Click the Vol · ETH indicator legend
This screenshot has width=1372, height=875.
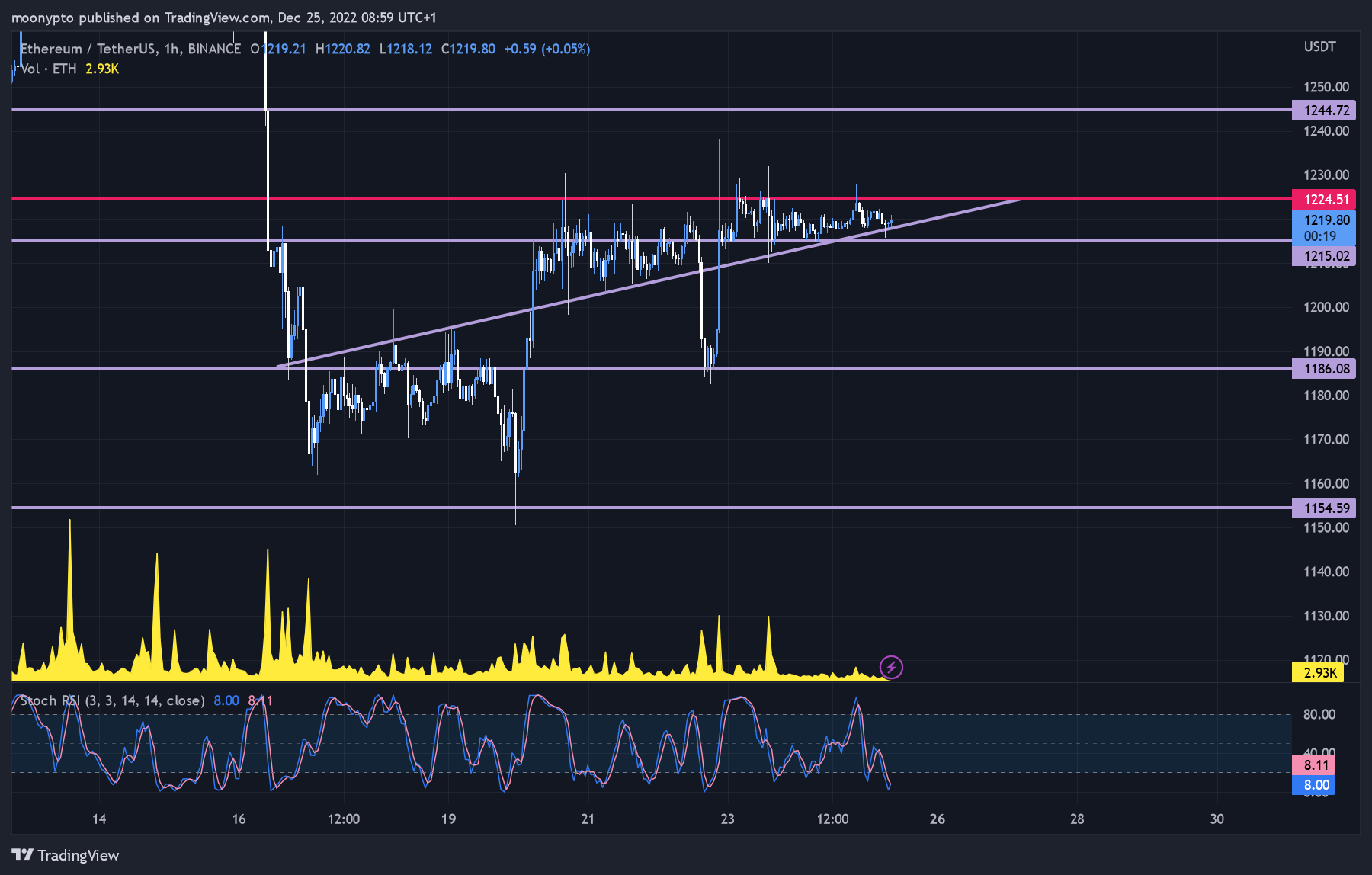[x=49, y=69]
